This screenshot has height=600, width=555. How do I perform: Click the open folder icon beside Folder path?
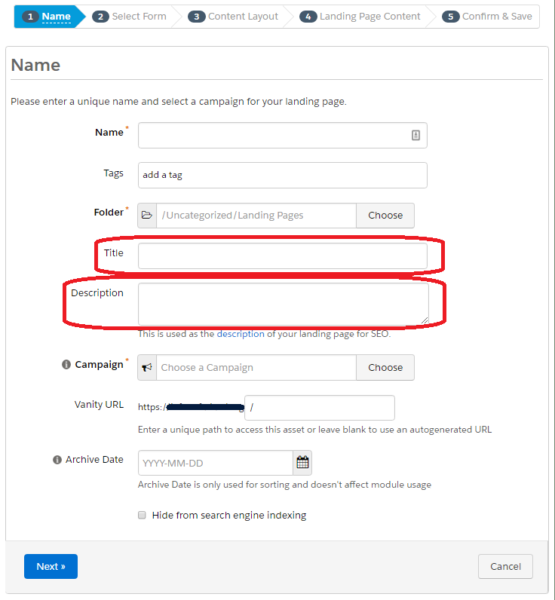pos(147,215)
